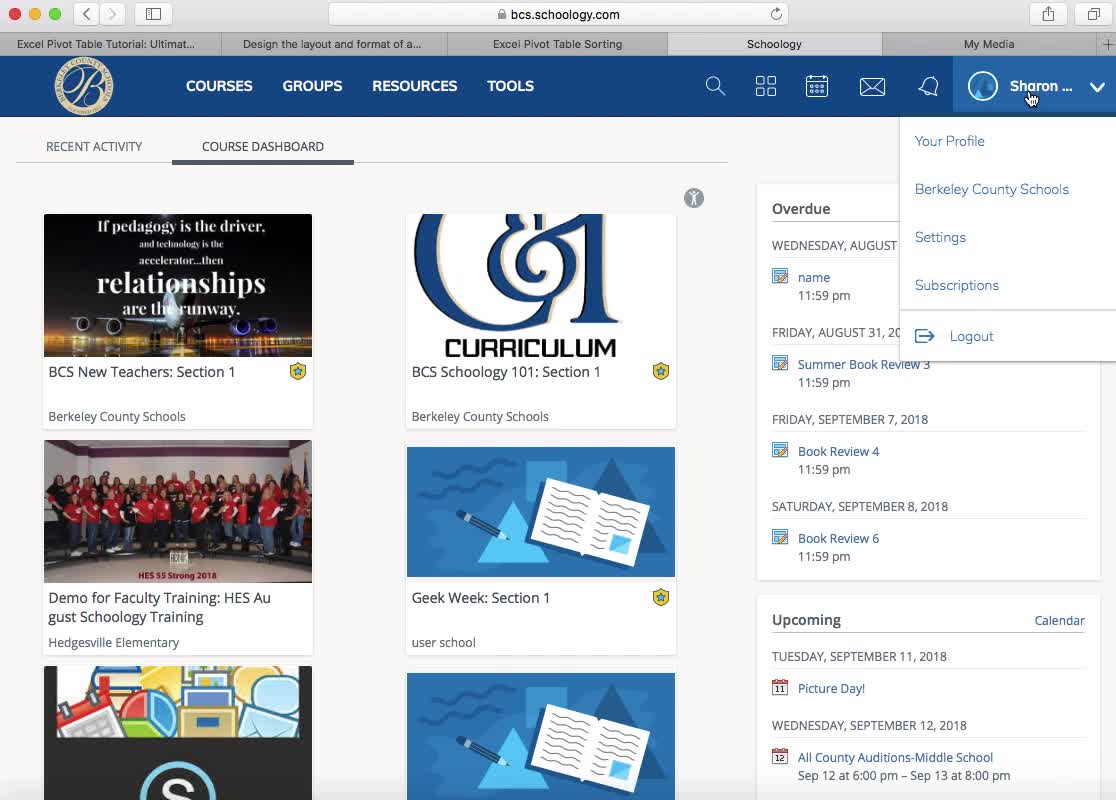Screen dimensions: 1116x800
Task: Switch to the Design the layout browser tab
Action: tap(334, 44)
